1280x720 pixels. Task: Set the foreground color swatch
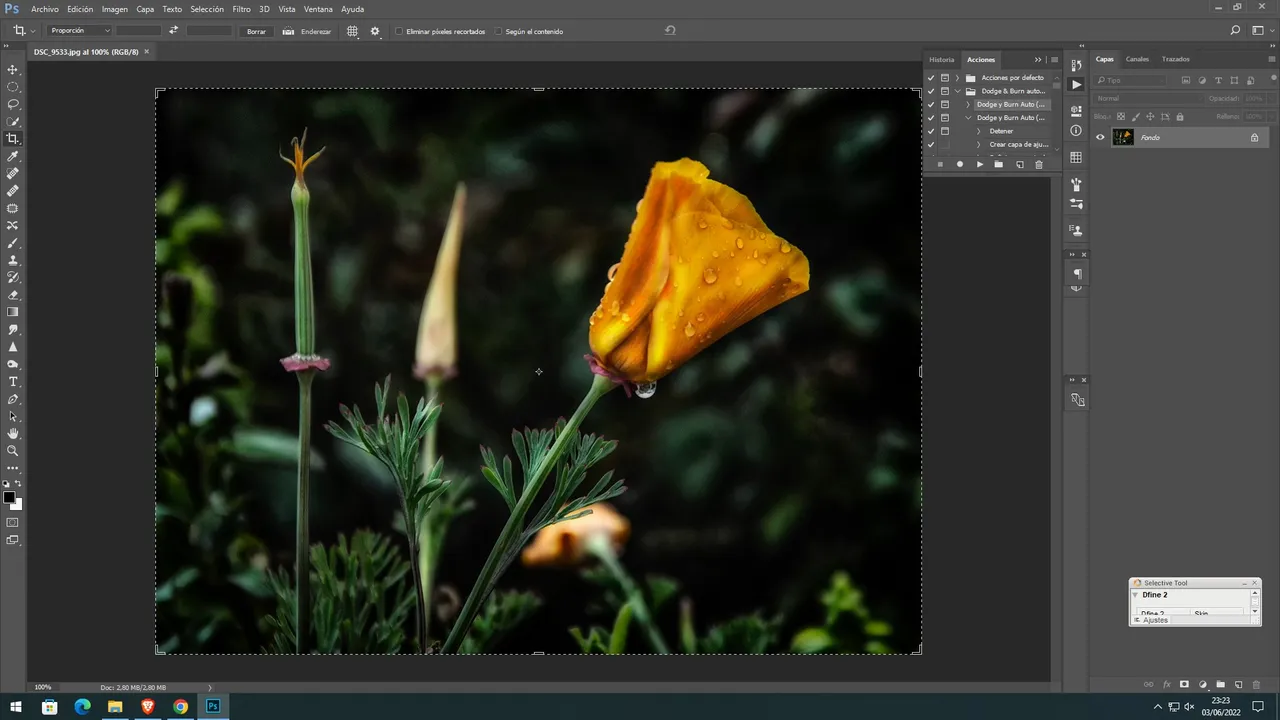click(x=9, y=497)
